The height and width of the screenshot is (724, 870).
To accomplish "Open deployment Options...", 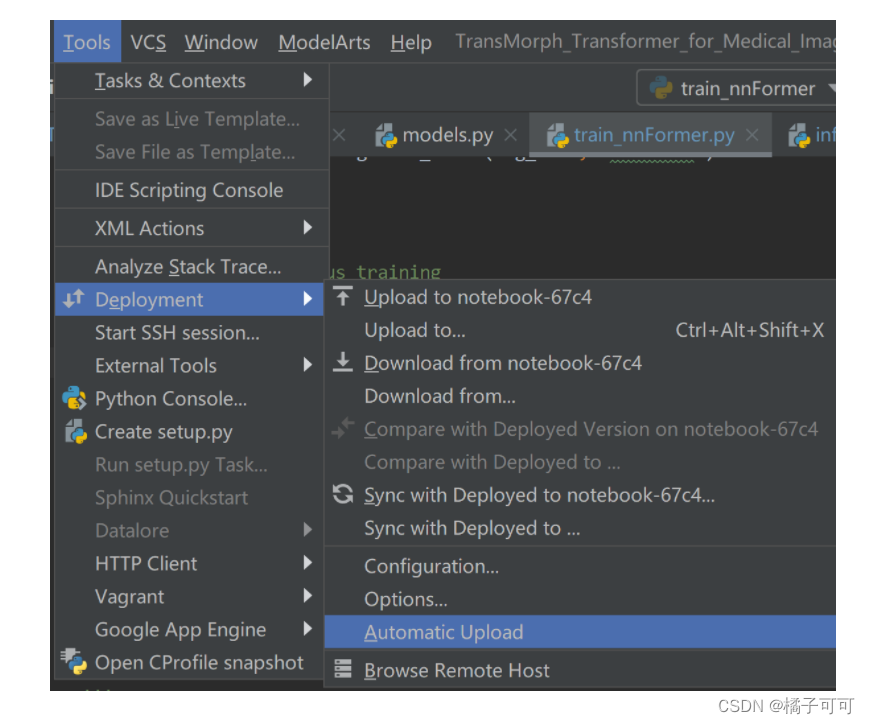I will click(580, 600).
